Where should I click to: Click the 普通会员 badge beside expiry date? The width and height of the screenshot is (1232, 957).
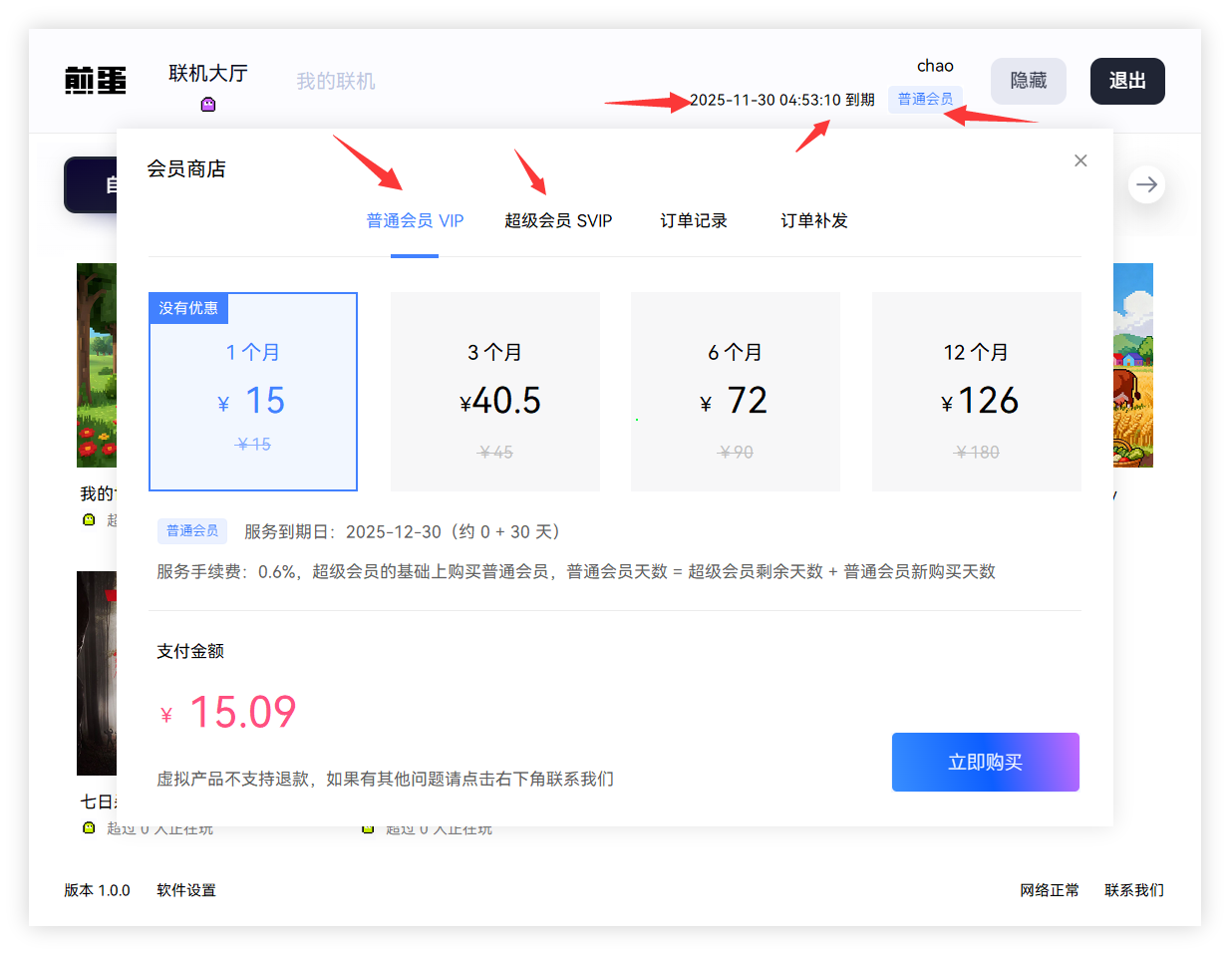(925, 99)
